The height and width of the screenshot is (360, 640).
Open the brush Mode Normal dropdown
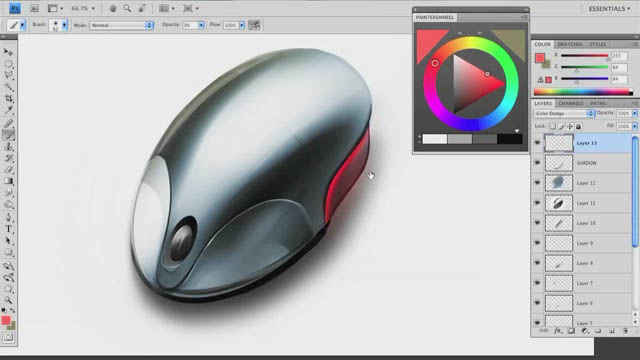pyautogui.click(x=122, y=25)
